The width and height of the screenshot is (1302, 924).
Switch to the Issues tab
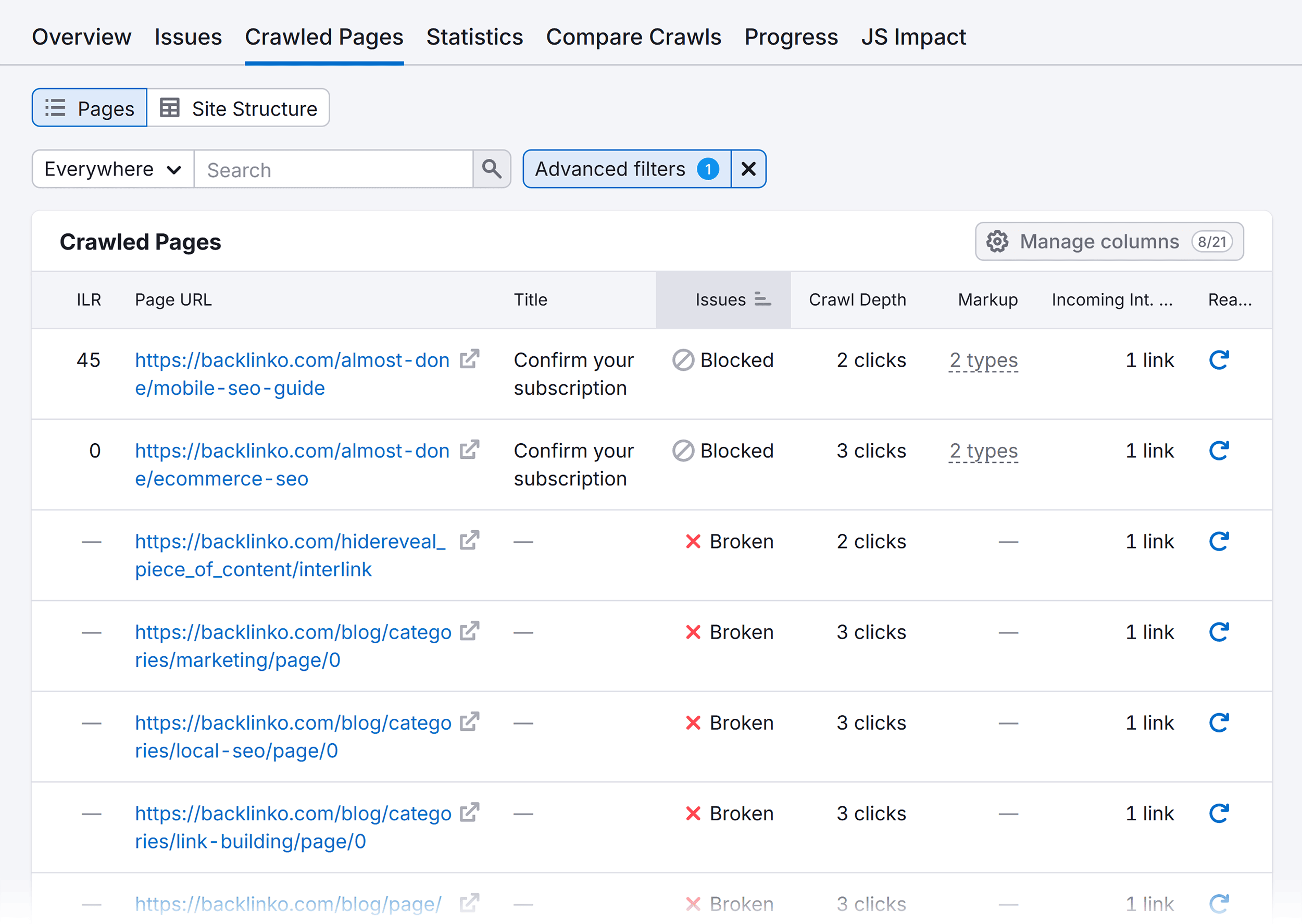click(x=187, y=37)
